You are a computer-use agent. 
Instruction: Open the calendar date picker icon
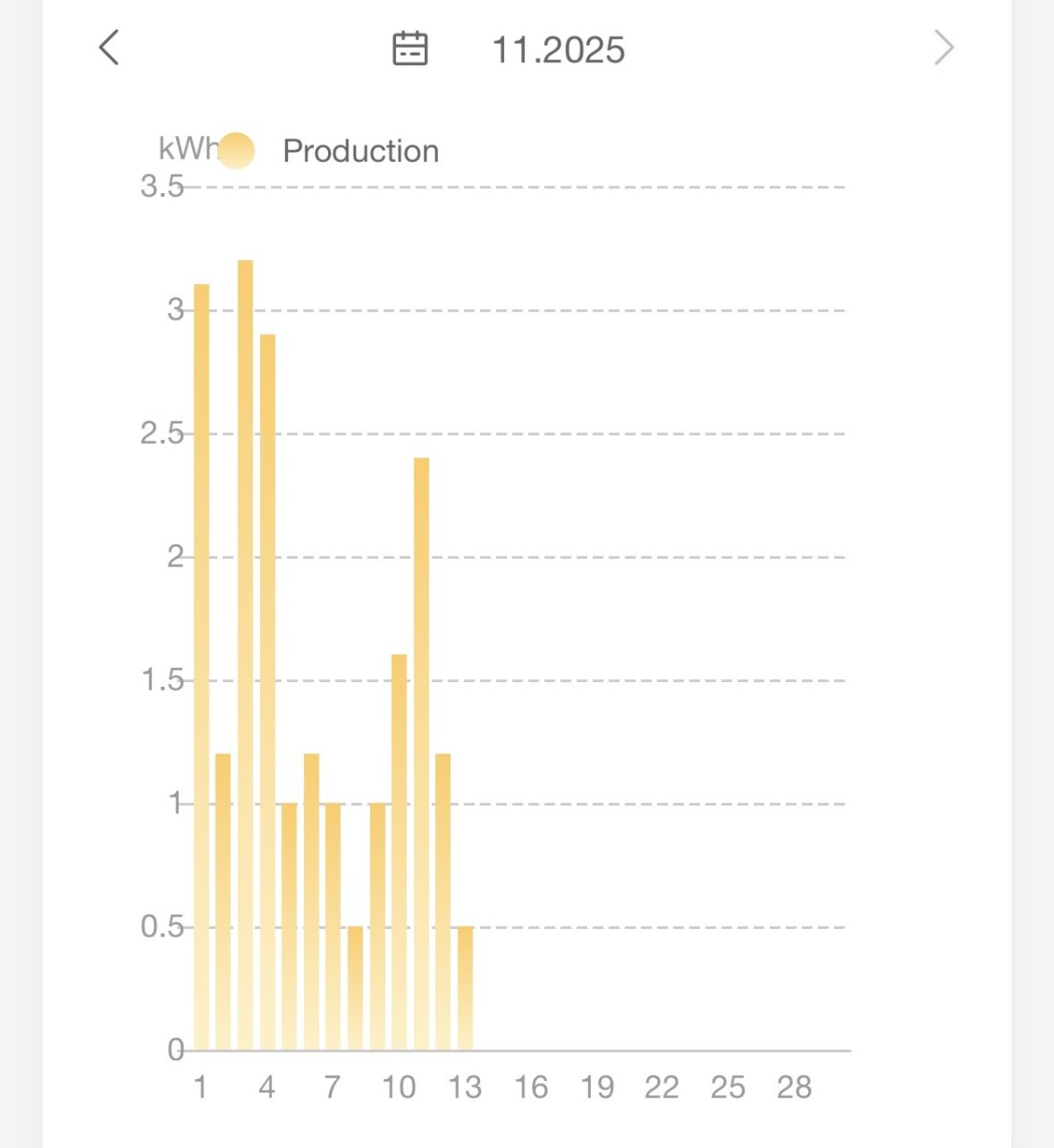click(410, 49)
